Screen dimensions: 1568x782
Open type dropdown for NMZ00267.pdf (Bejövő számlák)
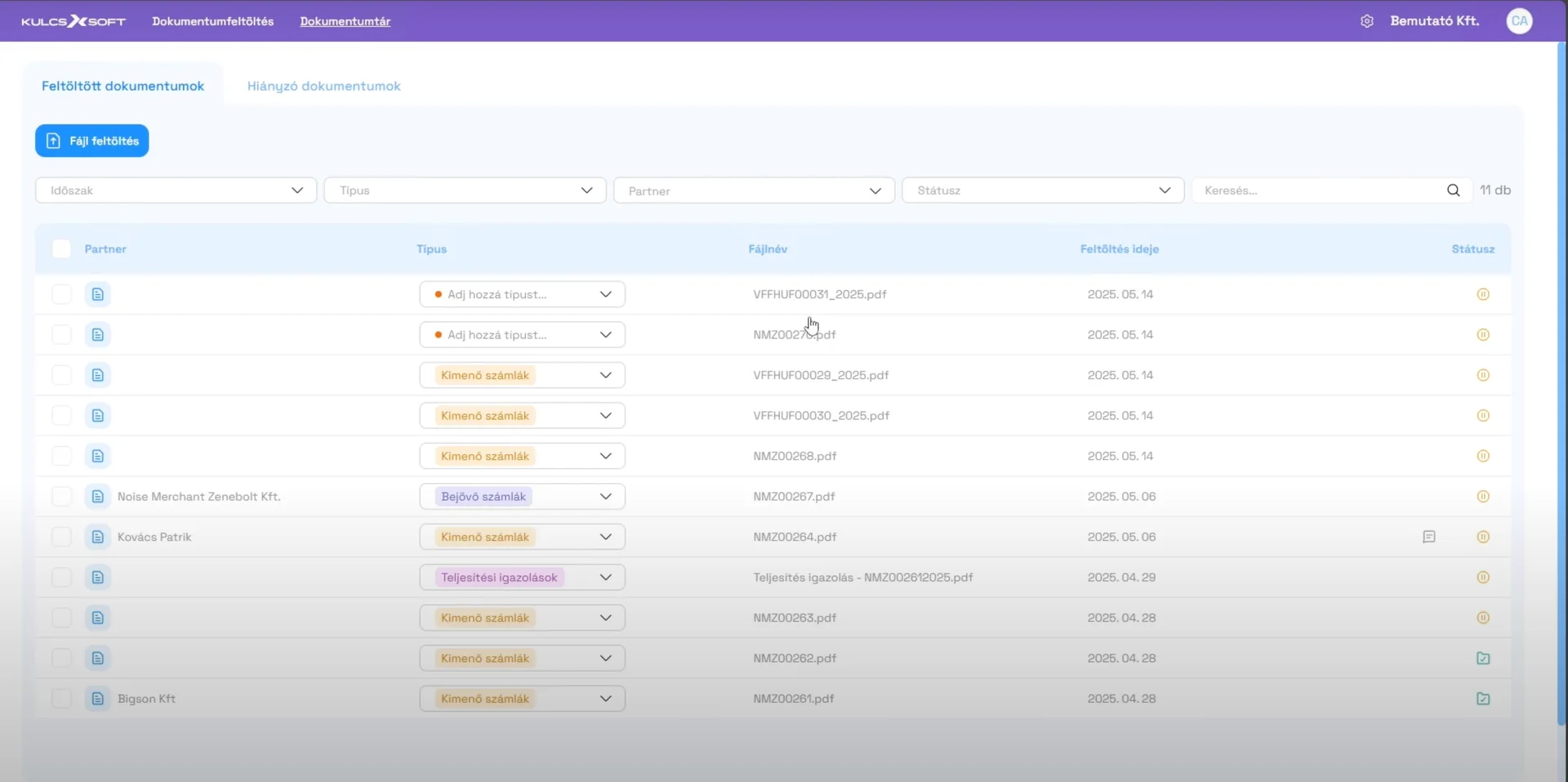coord(523,497)
